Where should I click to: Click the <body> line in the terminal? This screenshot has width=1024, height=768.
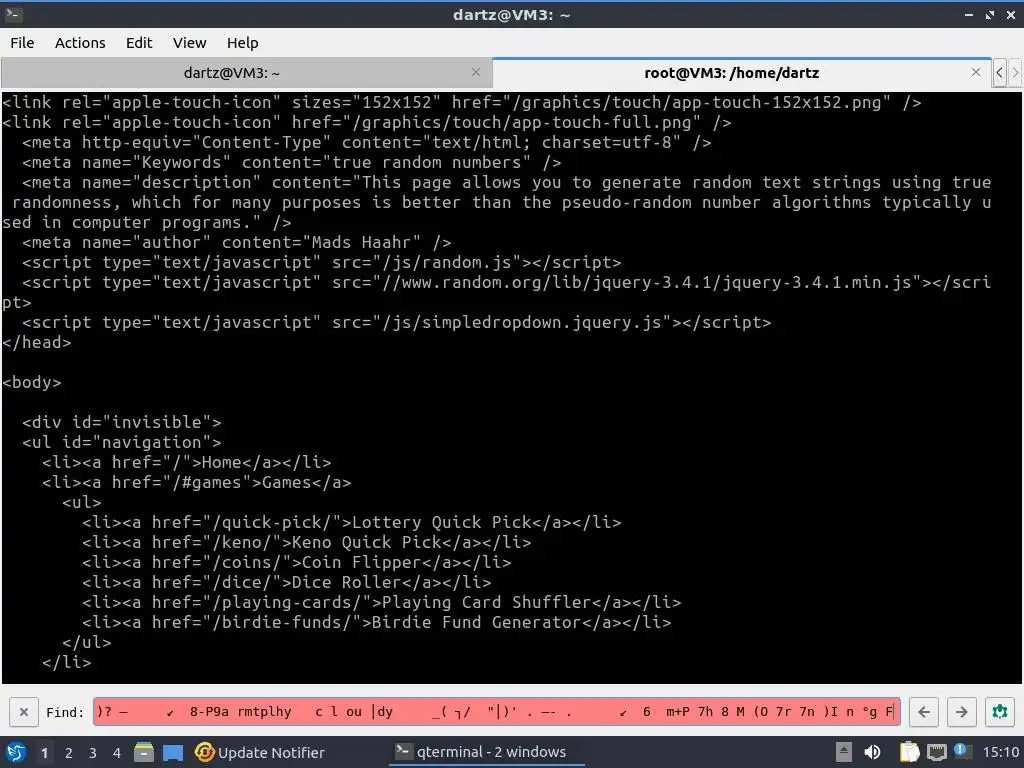pyautogui.click(x=31, y=382)
